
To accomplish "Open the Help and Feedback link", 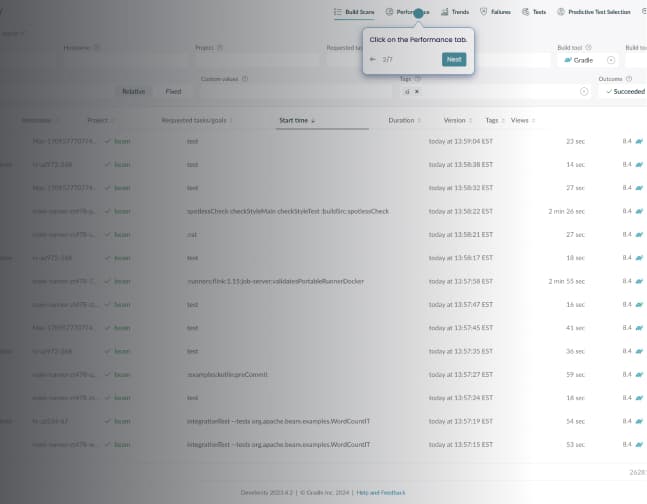I will tap(378, 492).
